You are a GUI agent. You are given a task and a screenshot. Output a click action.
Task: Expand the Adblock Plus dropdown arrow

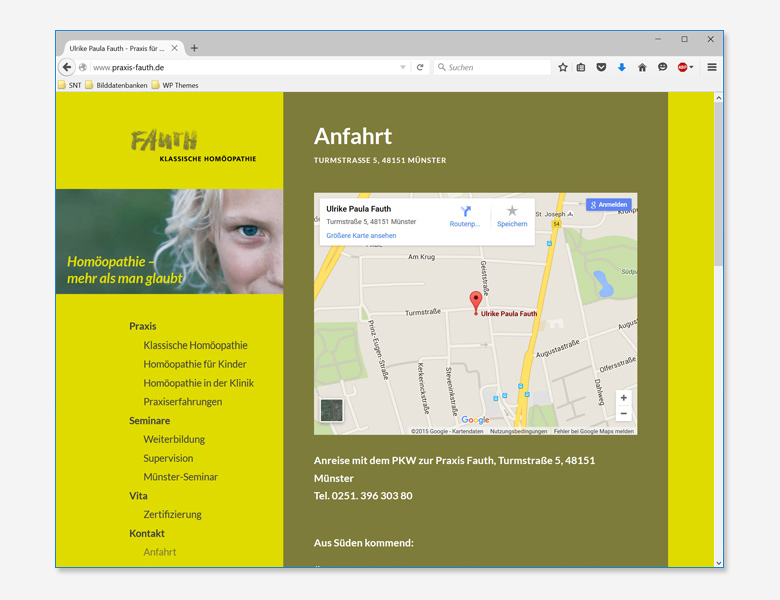tap(691, 67)
